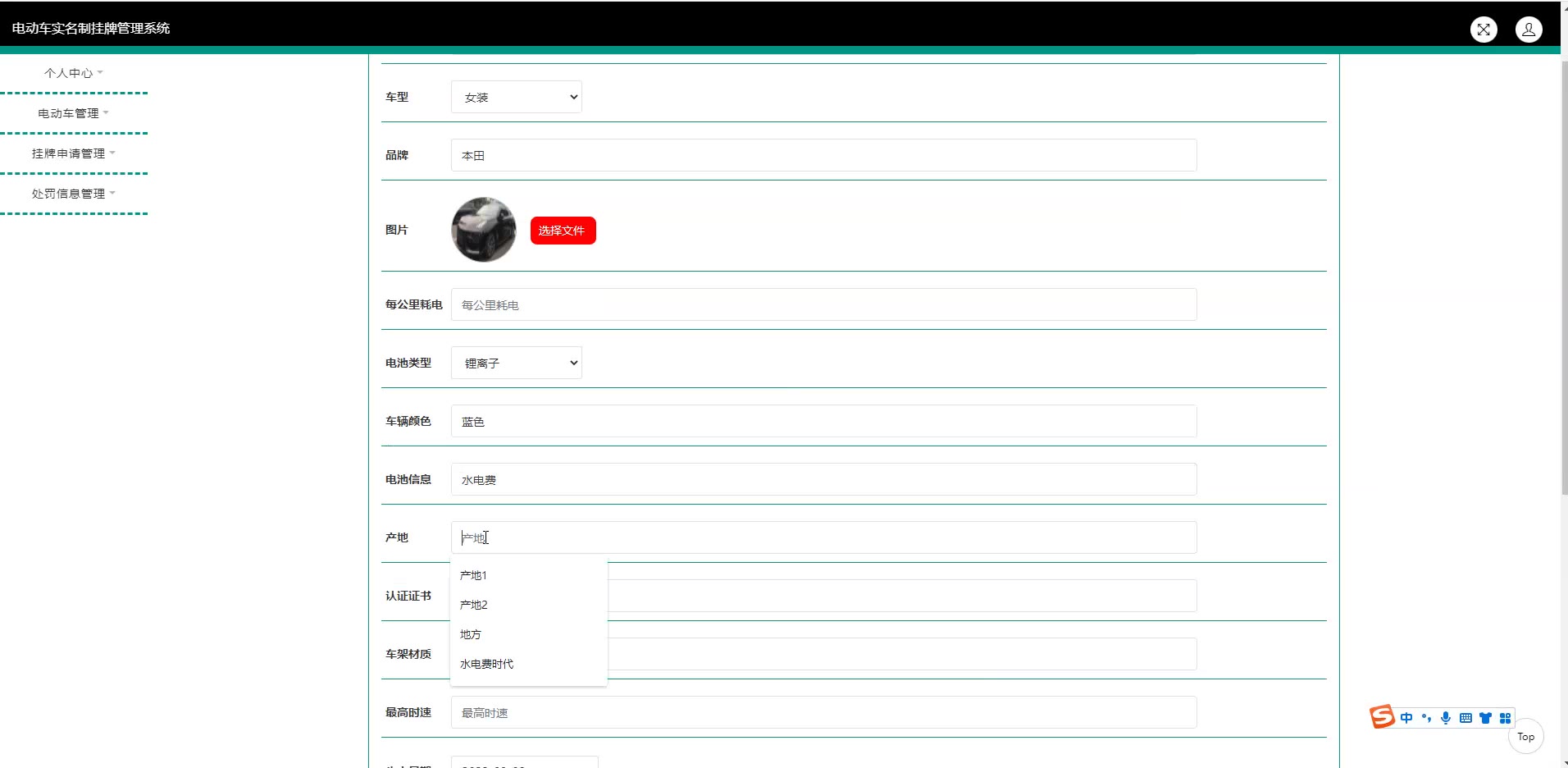Image resolution: width=1568 pixels, height=768 pixels.
Task: Click the Sogou punctuation mode icon
Action: coord(1426,718)
